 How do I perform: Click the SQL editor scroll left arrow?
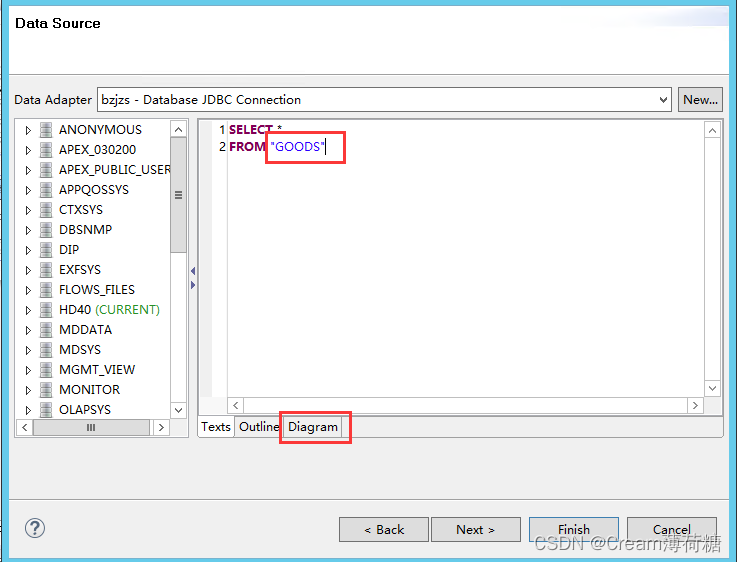click(x=235, y=406)
